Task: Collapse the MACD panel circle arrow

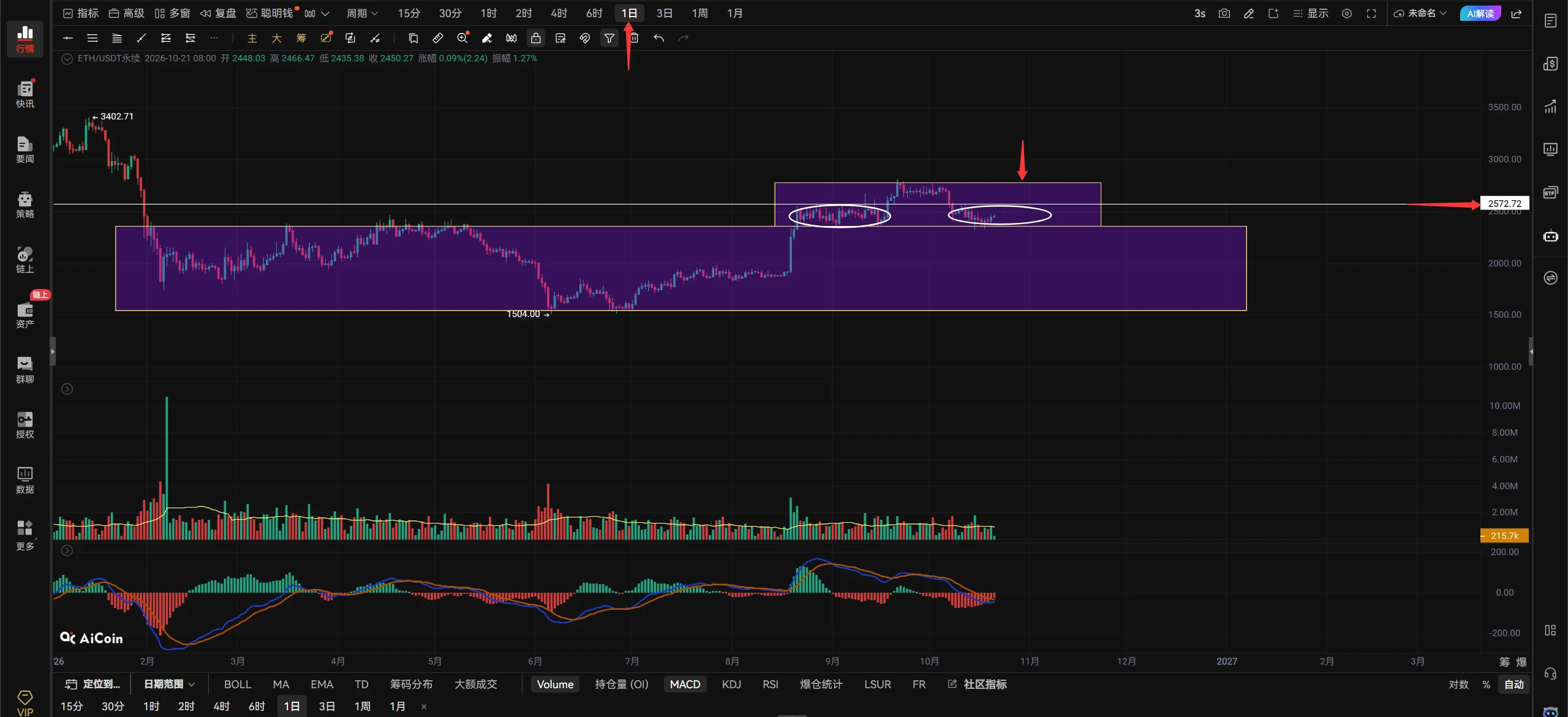Action: (67, 550)
